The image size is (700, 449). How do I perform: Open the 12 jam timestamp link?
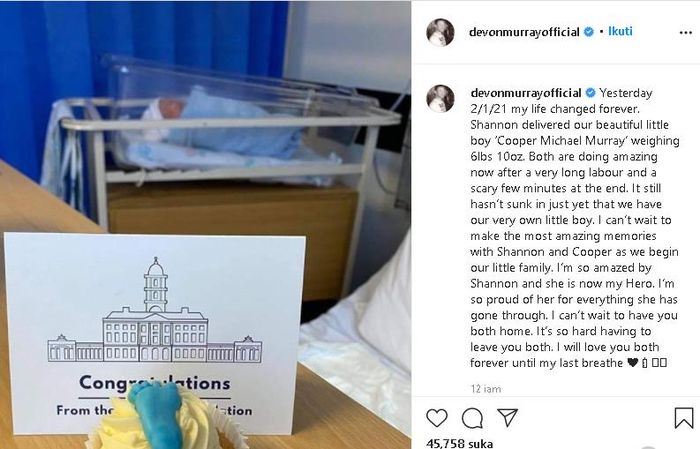(486, 389)
